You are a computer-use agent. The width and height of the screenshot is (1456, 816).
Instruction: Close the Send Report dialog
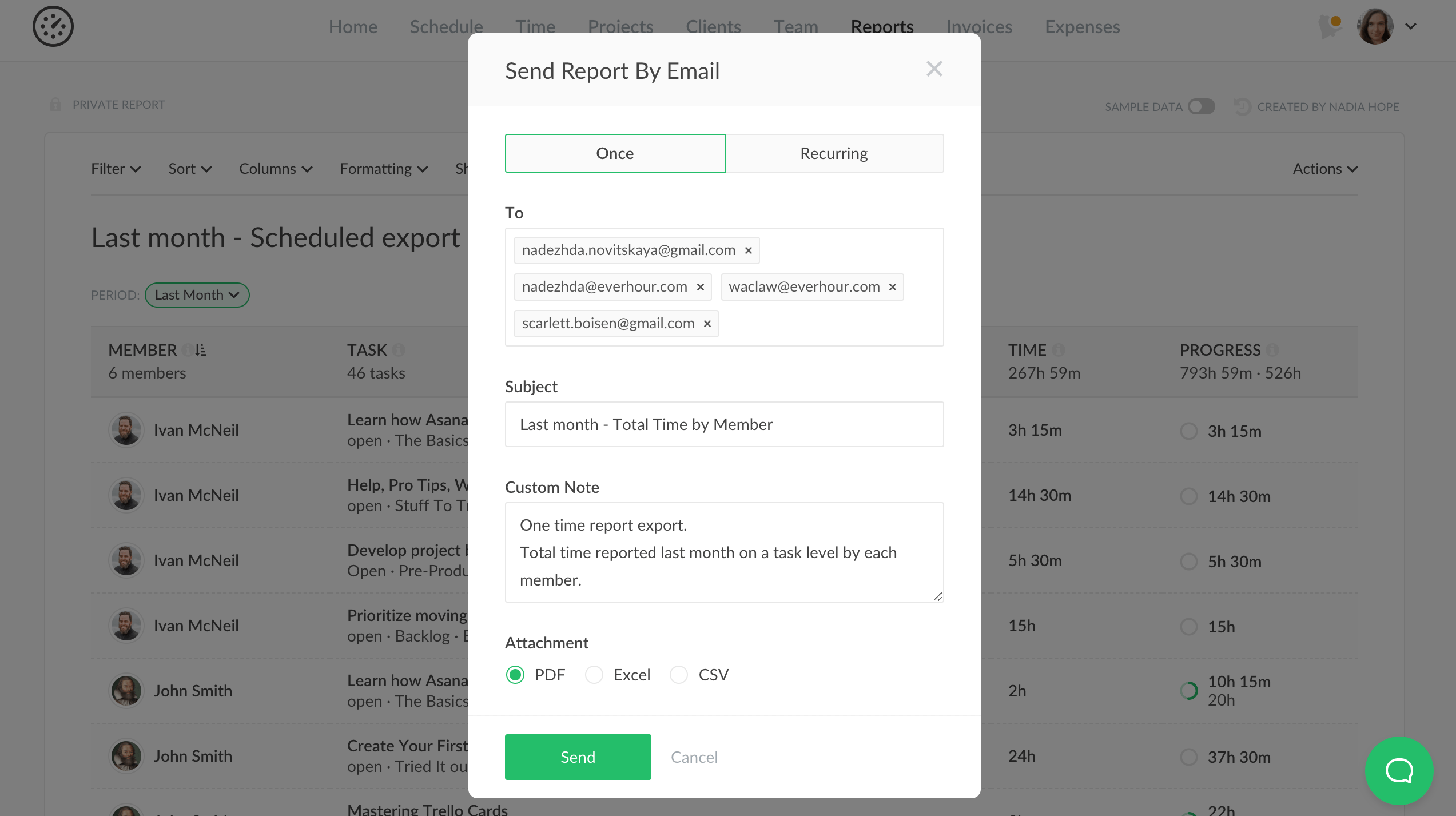934,69
